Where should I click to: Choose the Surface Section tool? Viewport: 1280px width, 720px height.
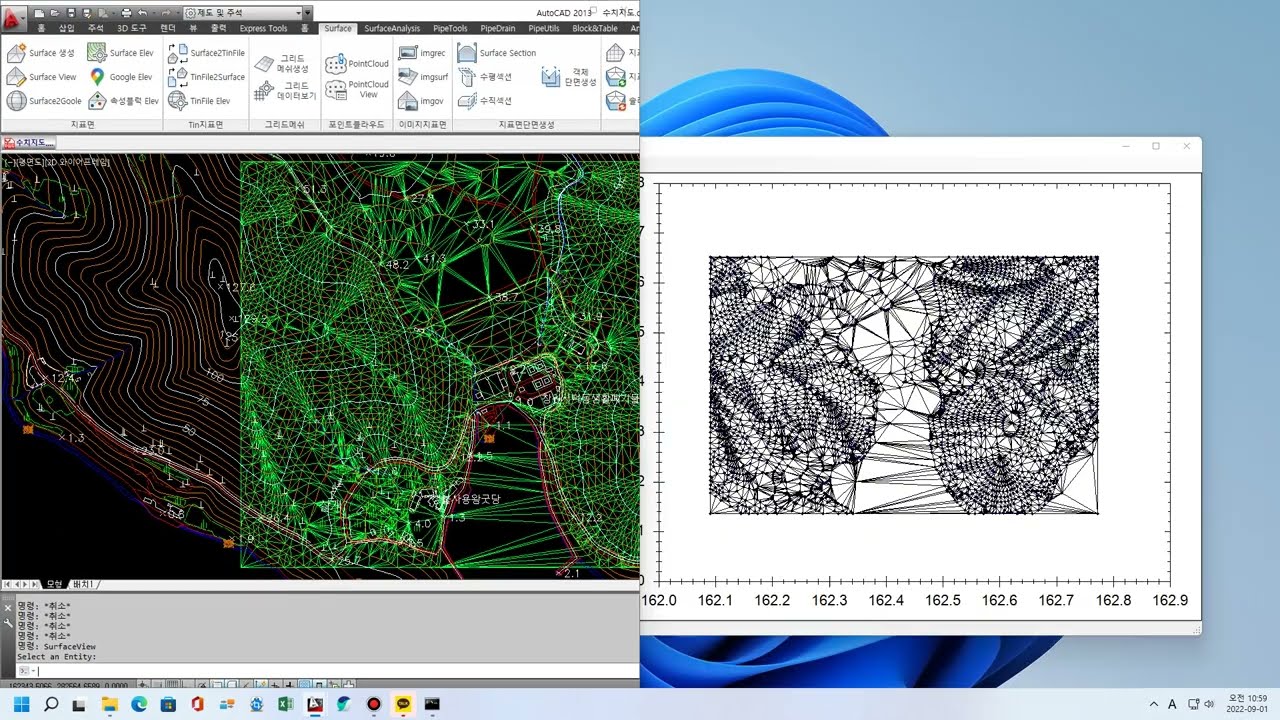pos(467,53)
